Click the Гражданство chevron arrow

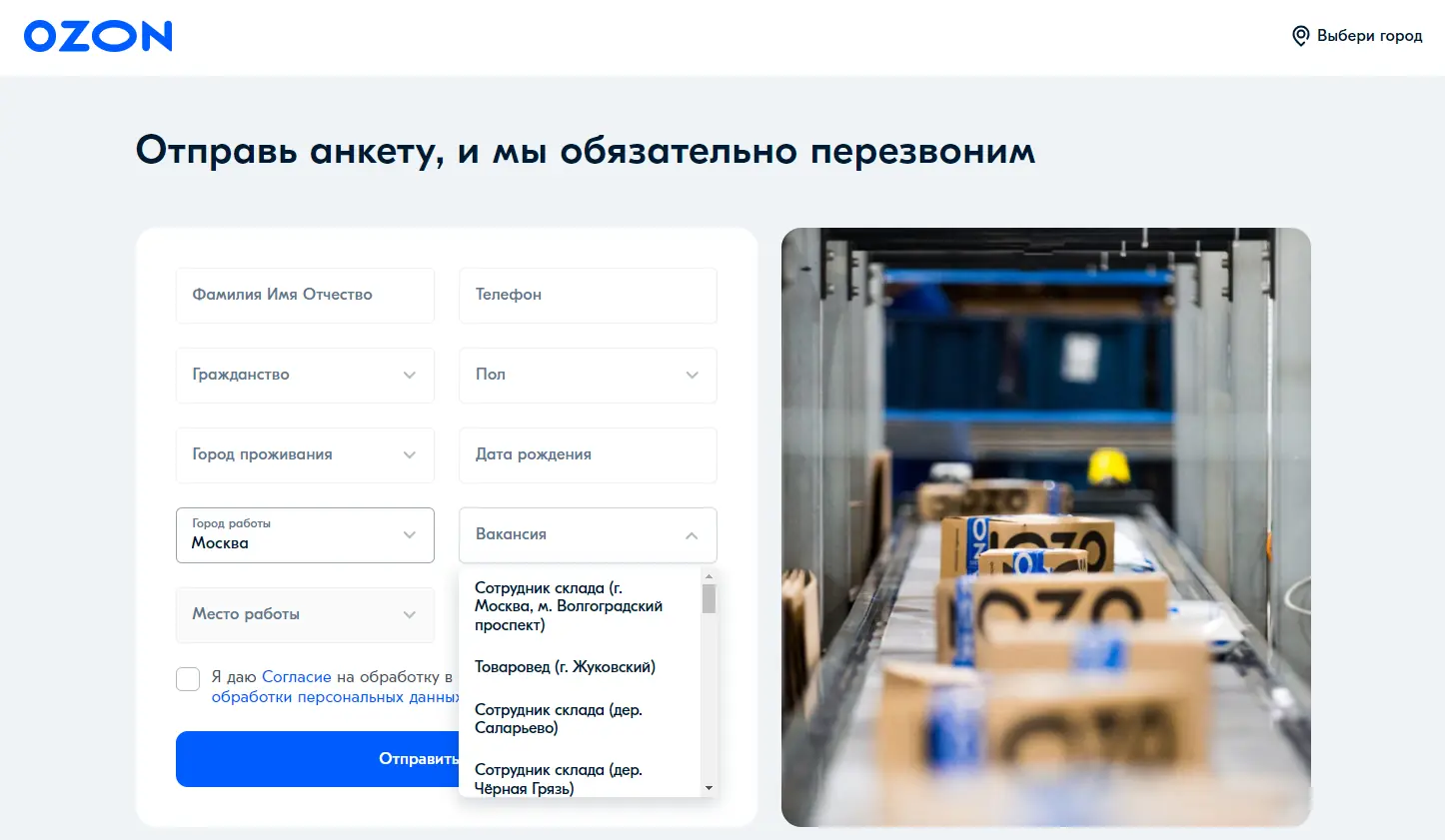coord(409,376)
